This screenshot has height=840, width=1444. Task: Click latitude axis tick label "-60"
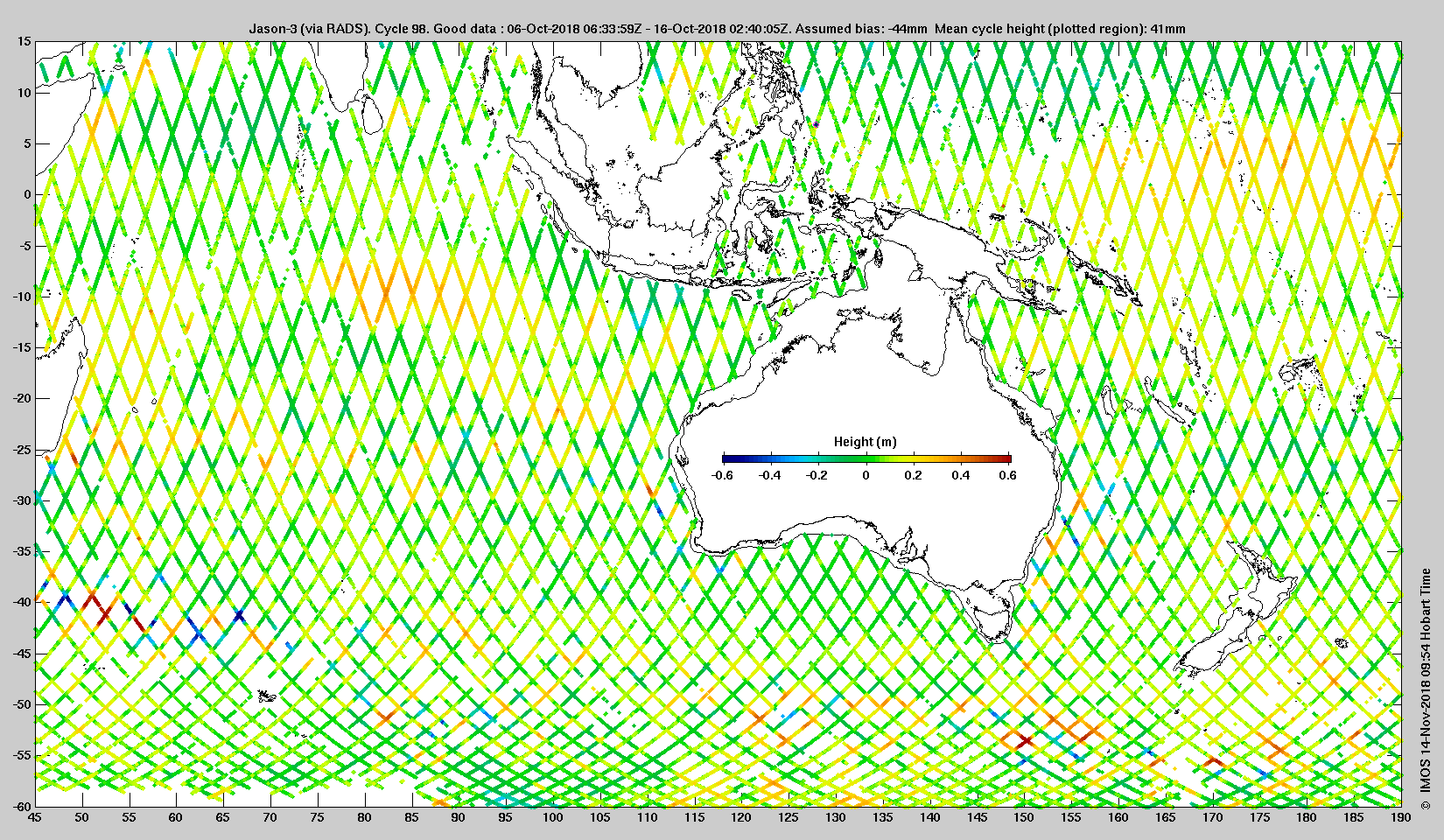(22, 806)
